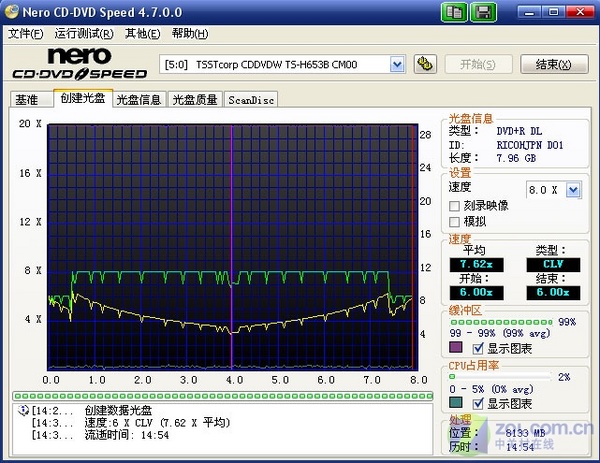Screen dimensions: 600x463
Task: Select the 流逝时间: 14:54 log line
Action: click(x=127, y=435)
